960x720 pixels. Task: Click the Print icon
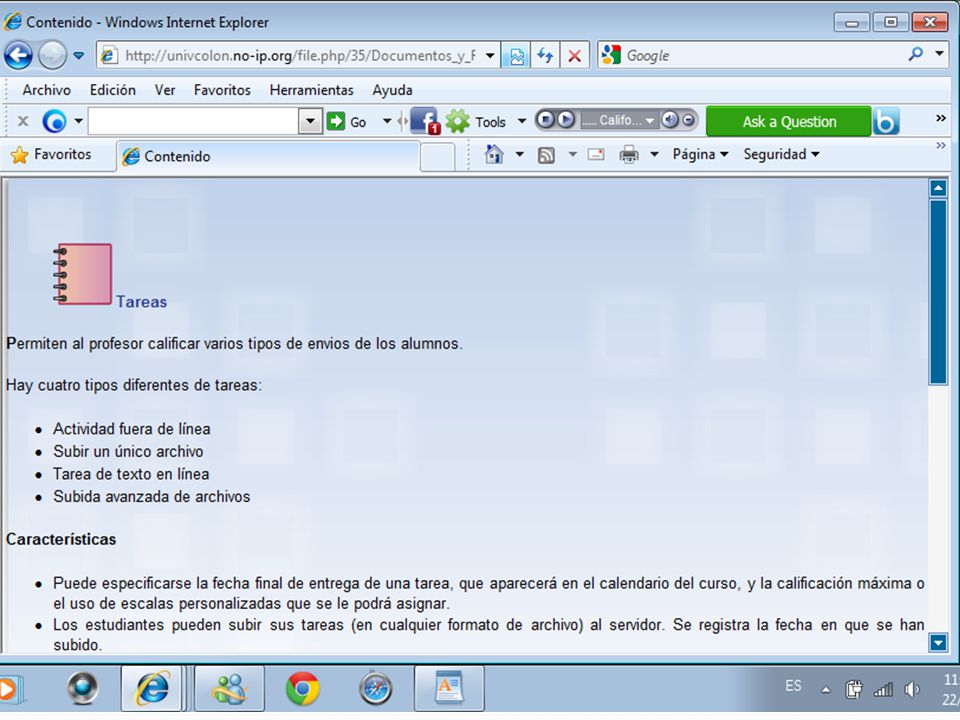(629, 154)
